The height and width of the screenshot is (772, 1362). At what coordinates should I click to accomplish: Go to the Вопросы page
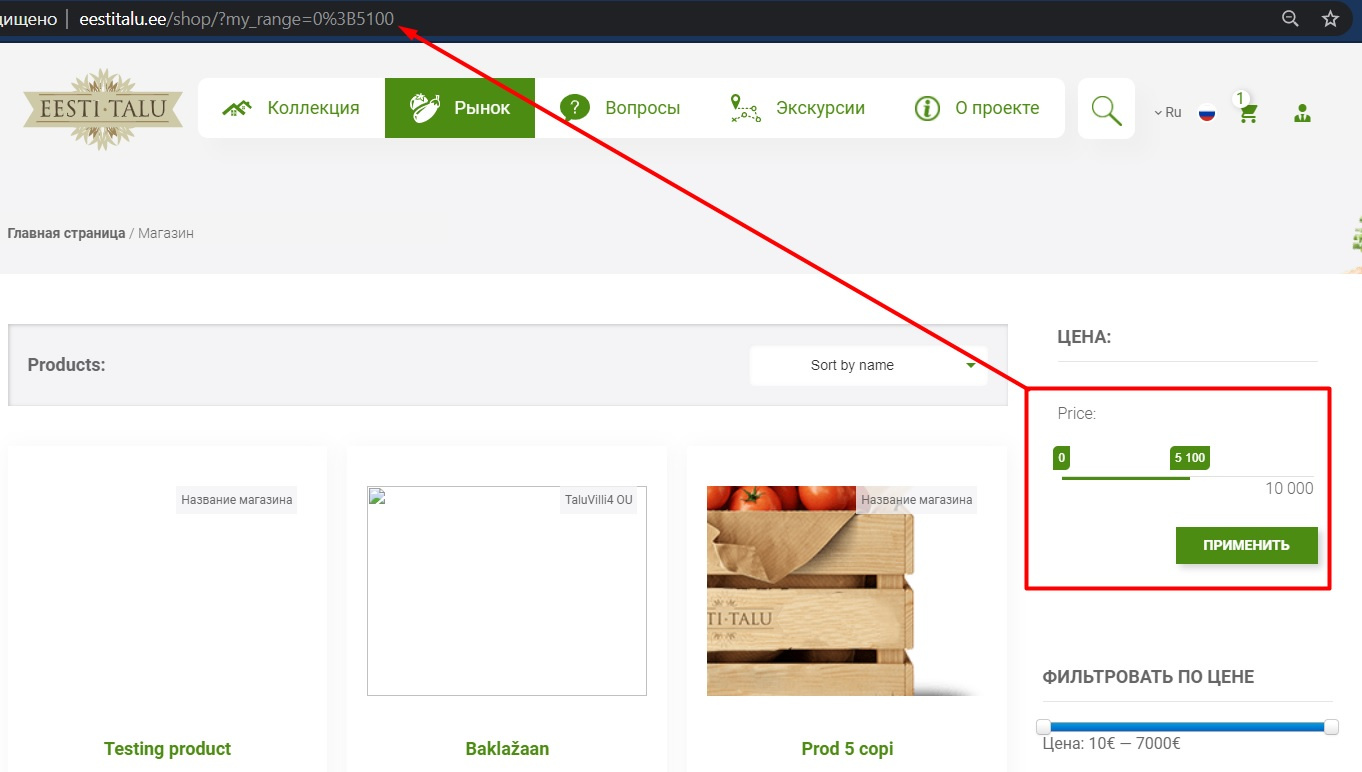click(620, 108)
